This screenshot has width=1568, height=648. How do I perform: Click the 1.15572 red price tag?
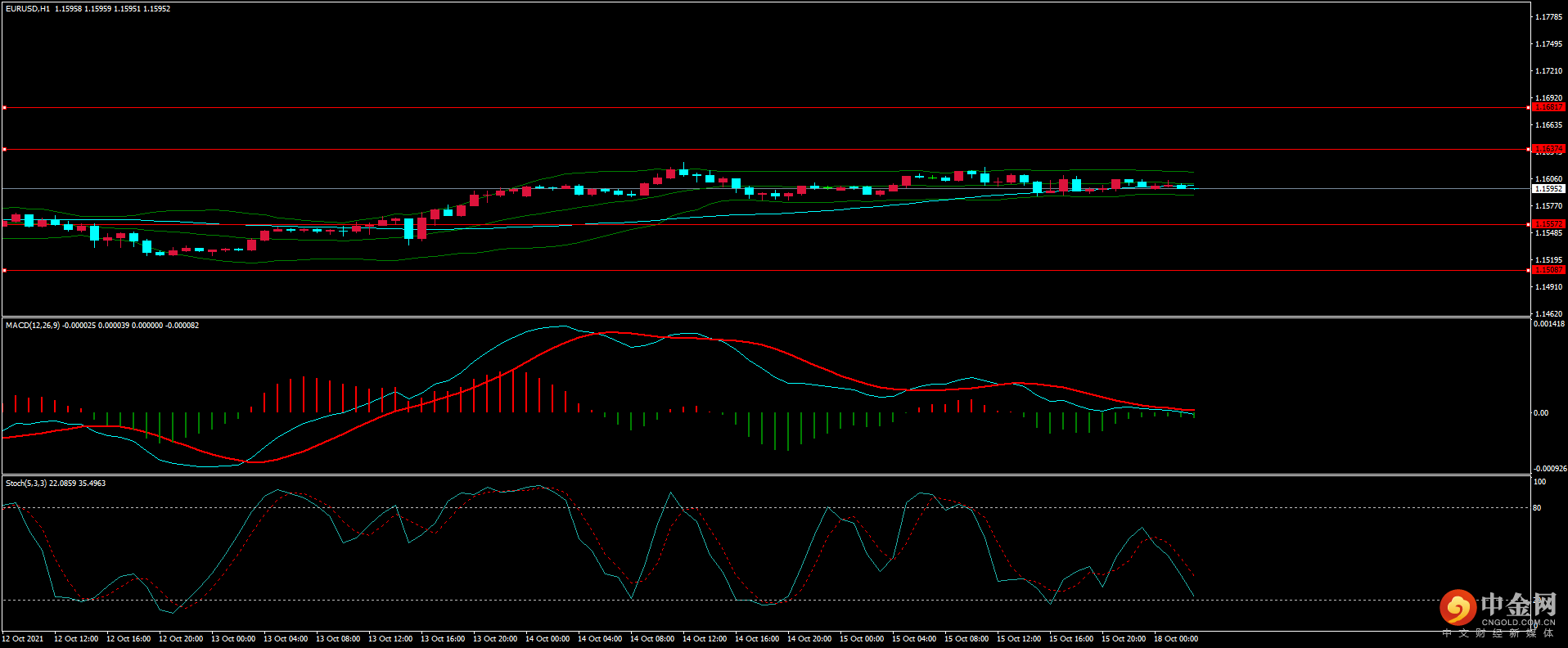tap(1548, 224)
